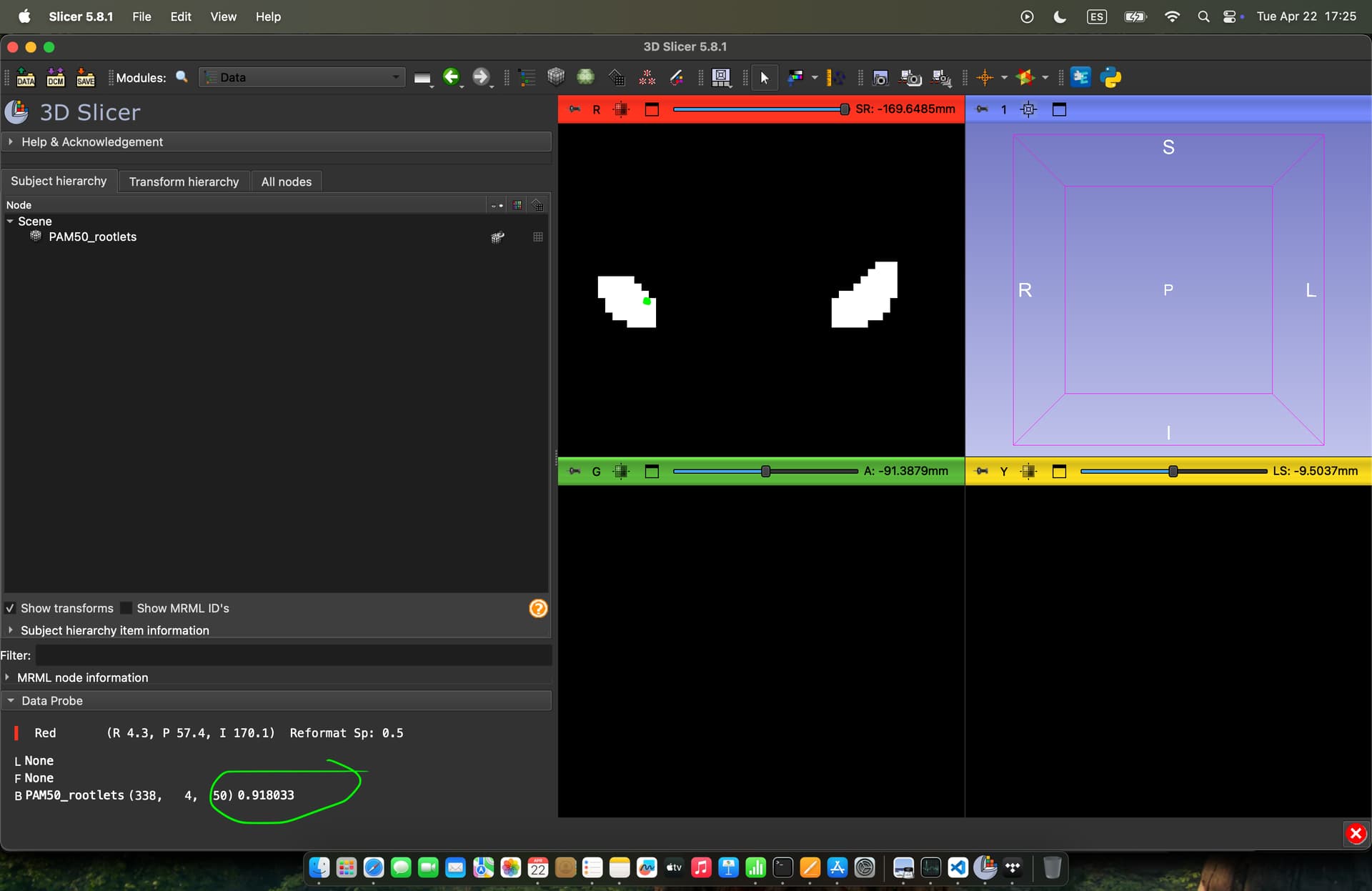
Task: Maximize the Green slice view
Action: 652,472
